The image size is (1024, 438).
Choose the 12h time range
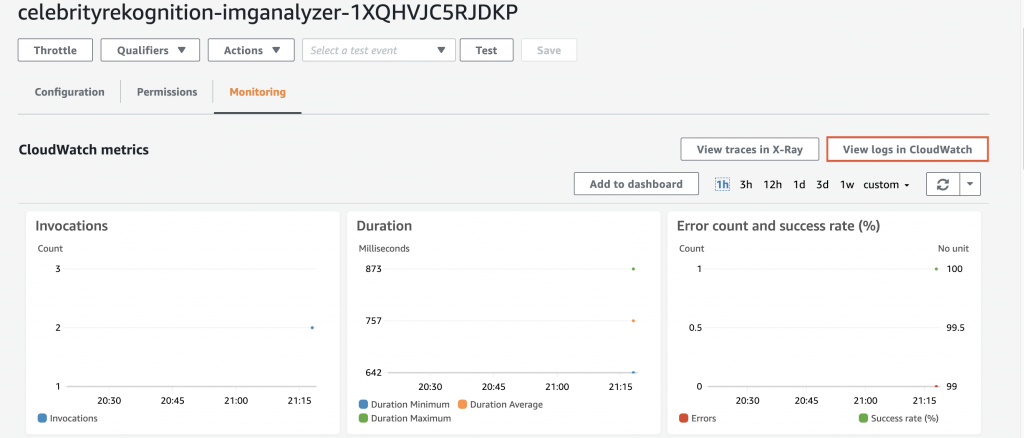point(773,185)
